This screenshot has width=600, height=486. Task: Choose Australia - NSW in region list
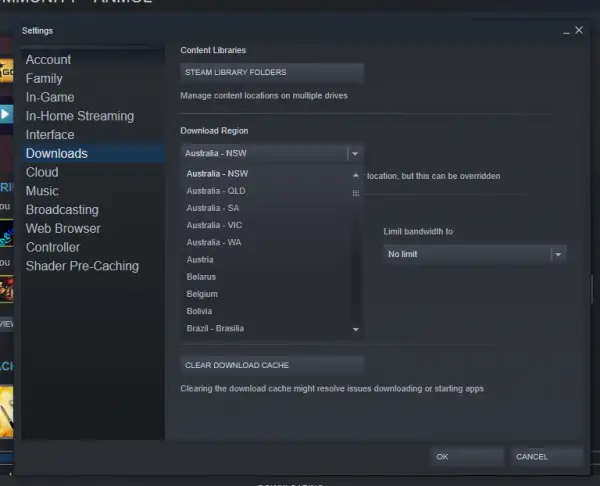[x=267, y=174]
